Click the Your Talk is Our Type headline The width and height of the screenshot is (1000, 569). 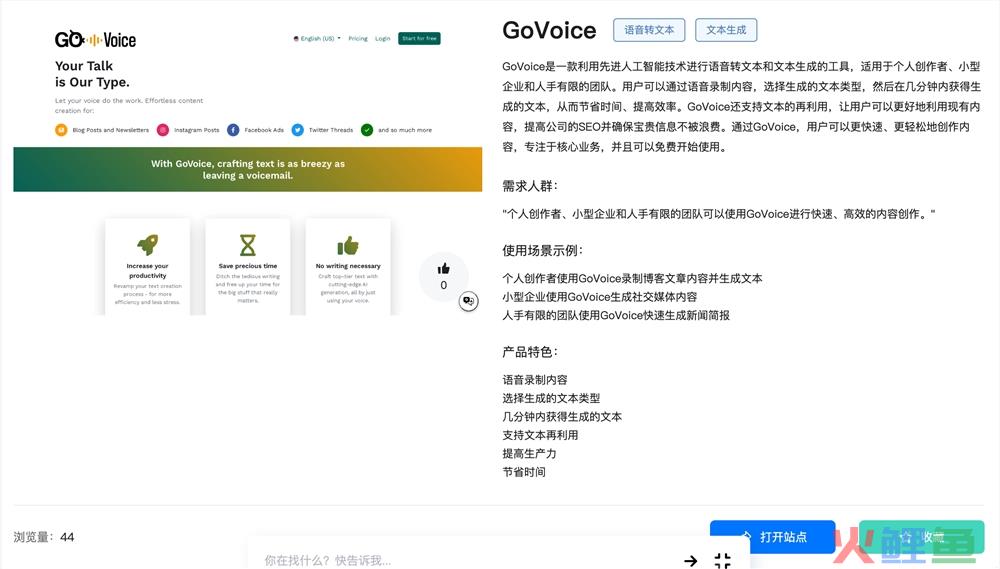point(92,74)
